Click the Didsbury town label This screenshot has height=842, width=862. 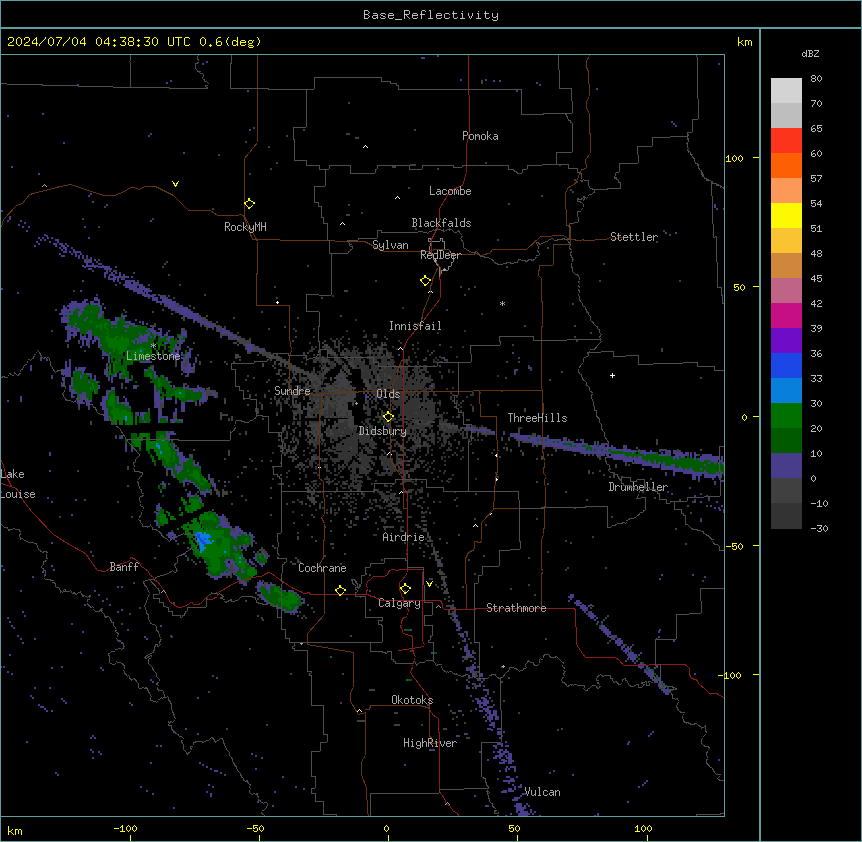coord(383,431)
